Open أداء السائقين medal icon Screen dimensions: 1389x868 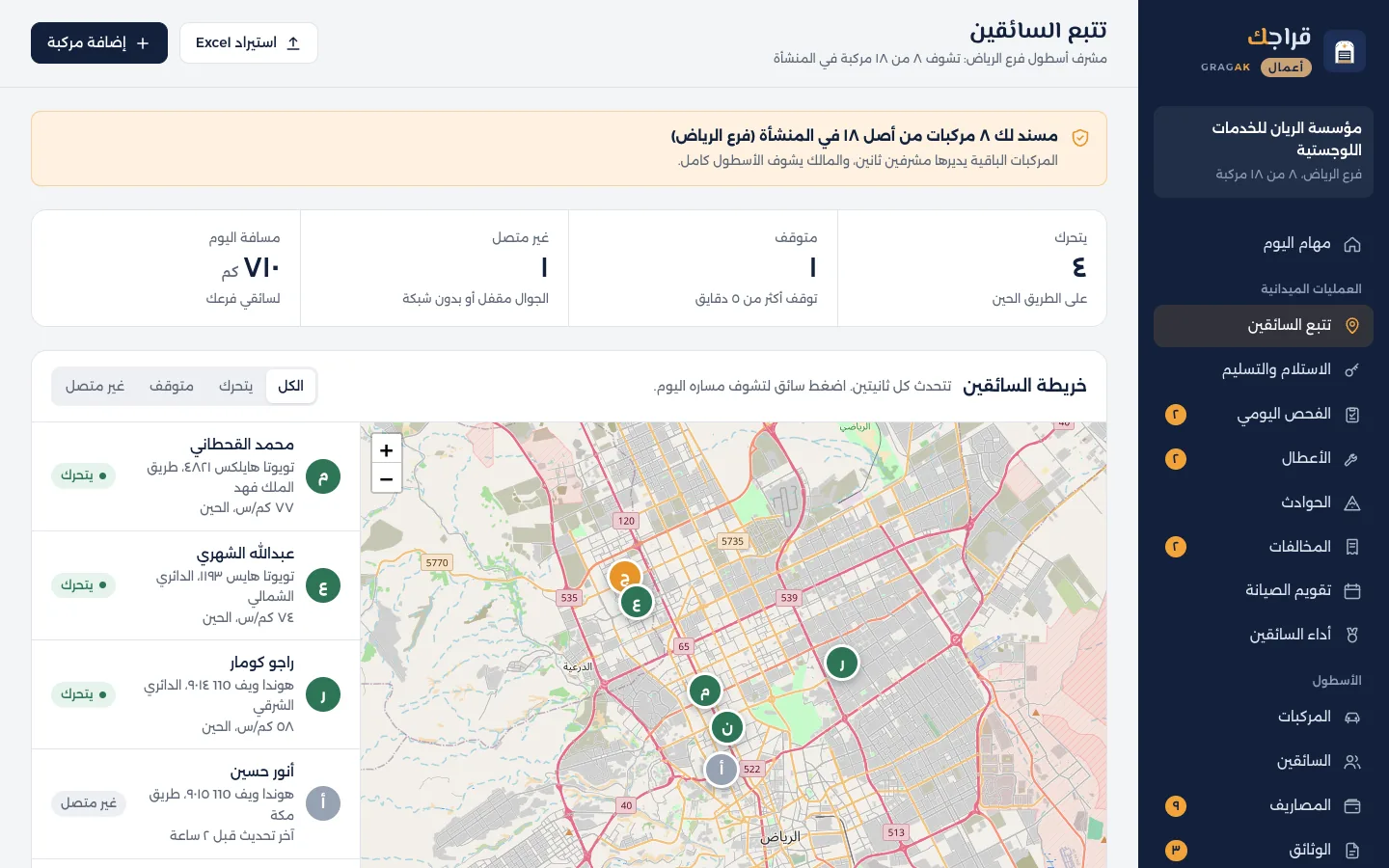(x=1352, y=636)
